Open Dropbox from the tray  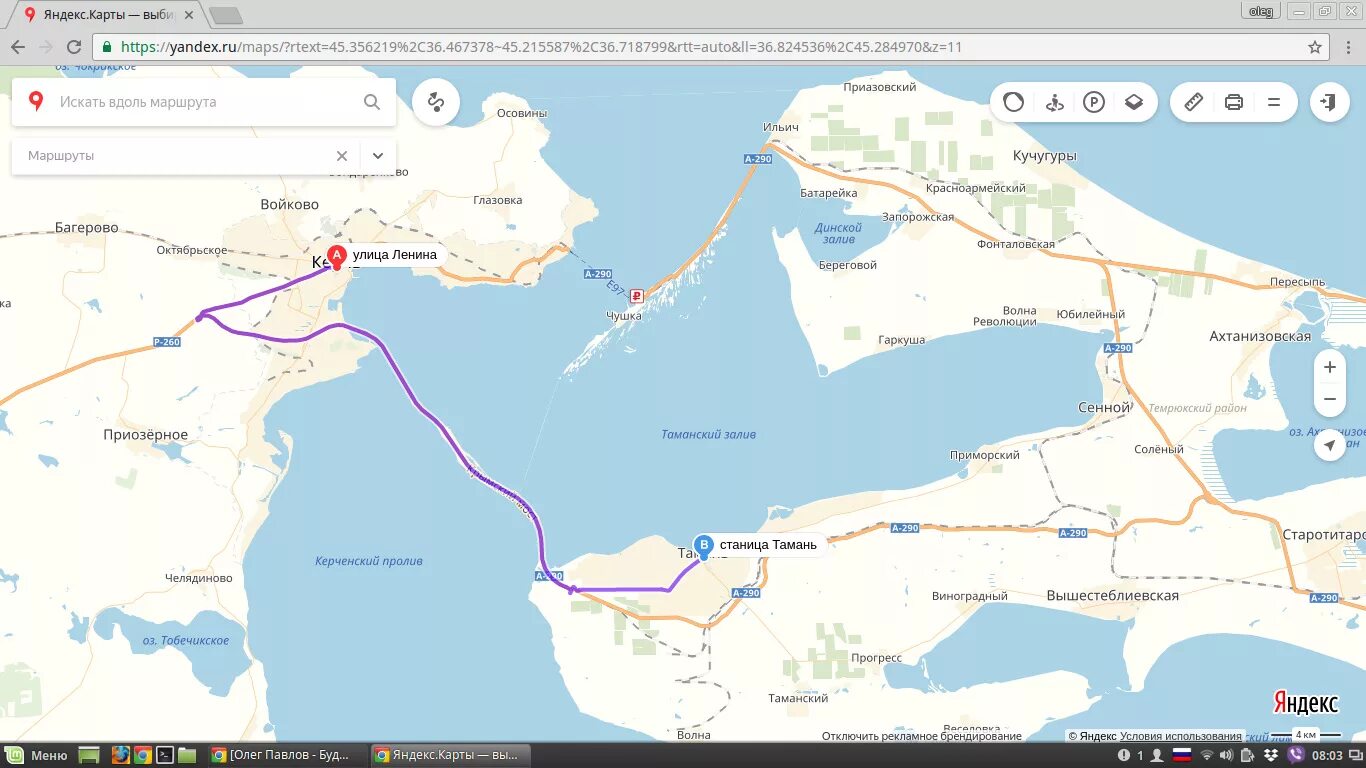[1270, 755]
